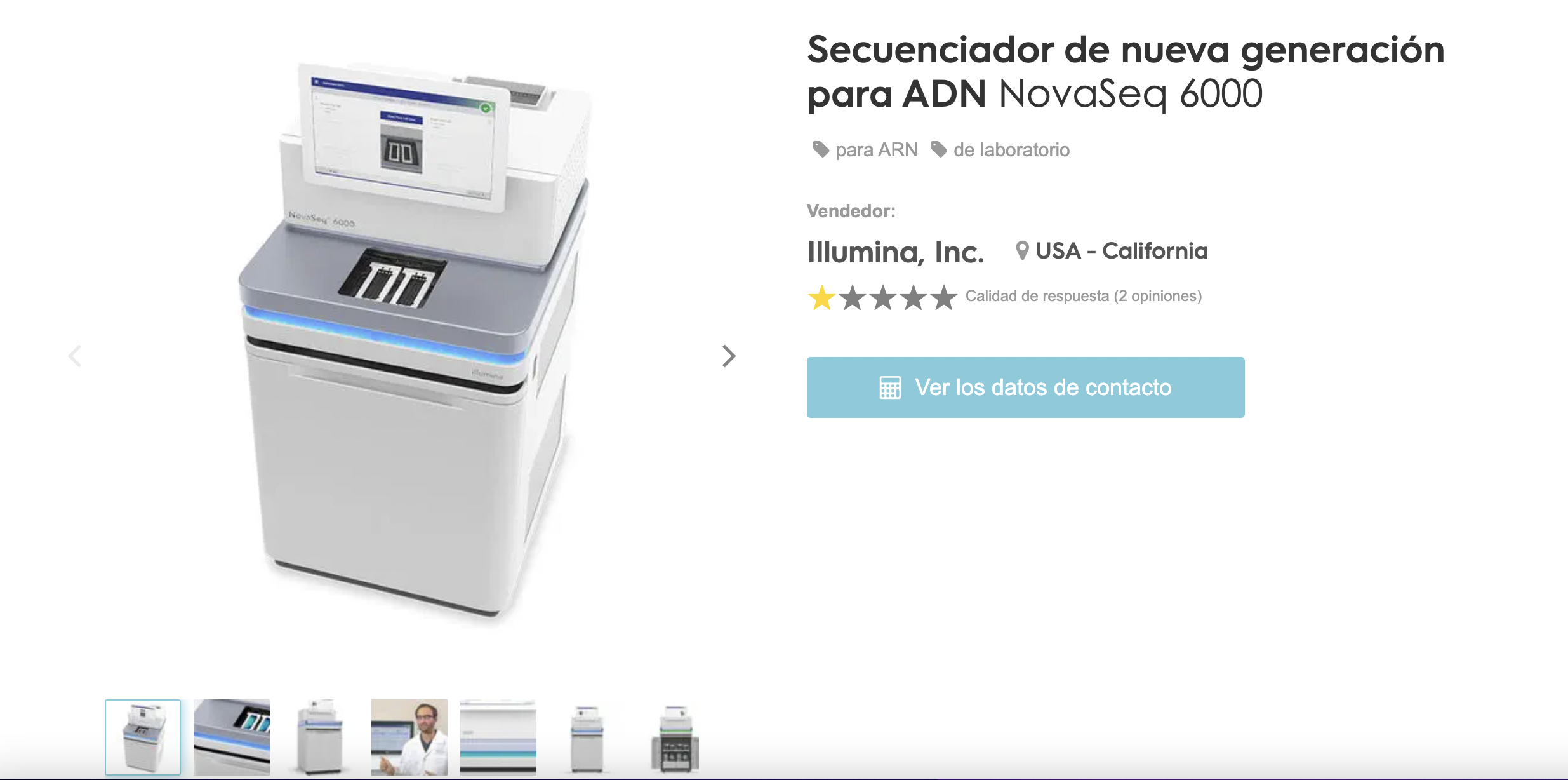
Task: Open Illumina, Inc. vendor page
Action: click(896, 252)
